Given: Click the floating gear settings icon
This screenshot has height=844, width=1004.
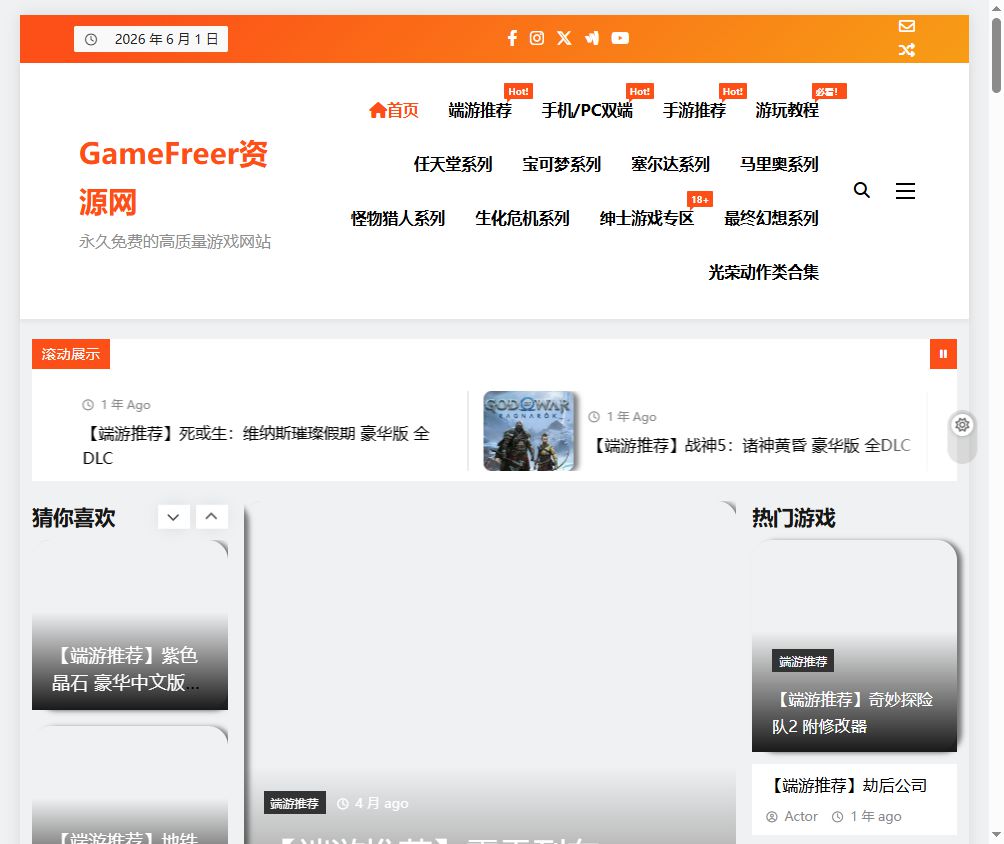Looking at the screenshot, I should [x=962, y=425].
